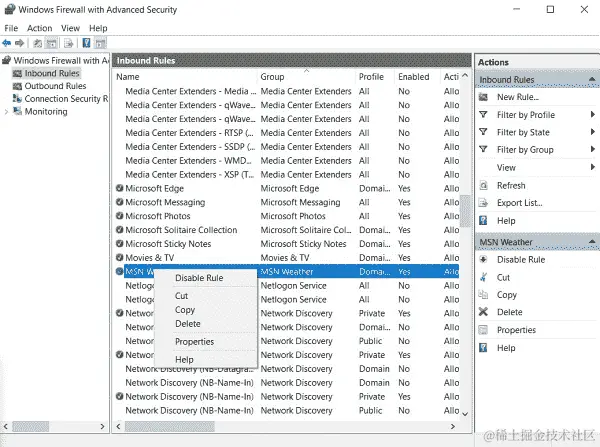This screenshot has width=600, height=447.
Task: Select the Microsoft Solitaire Collection rule row
Action: [x=287, y=230]
